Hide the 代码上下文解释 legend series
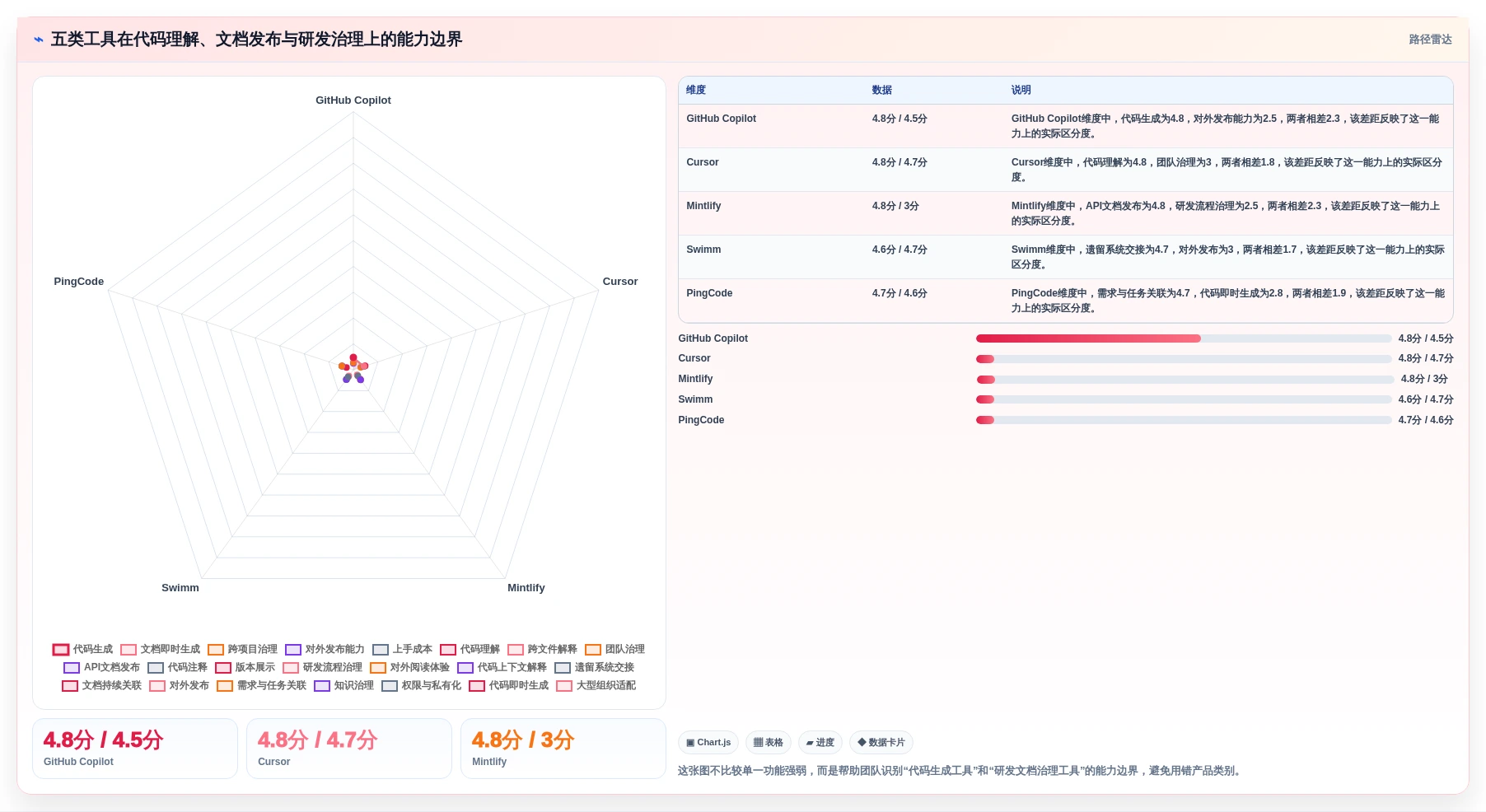The width and height of the screenshot is (1486, 812). 502,667
